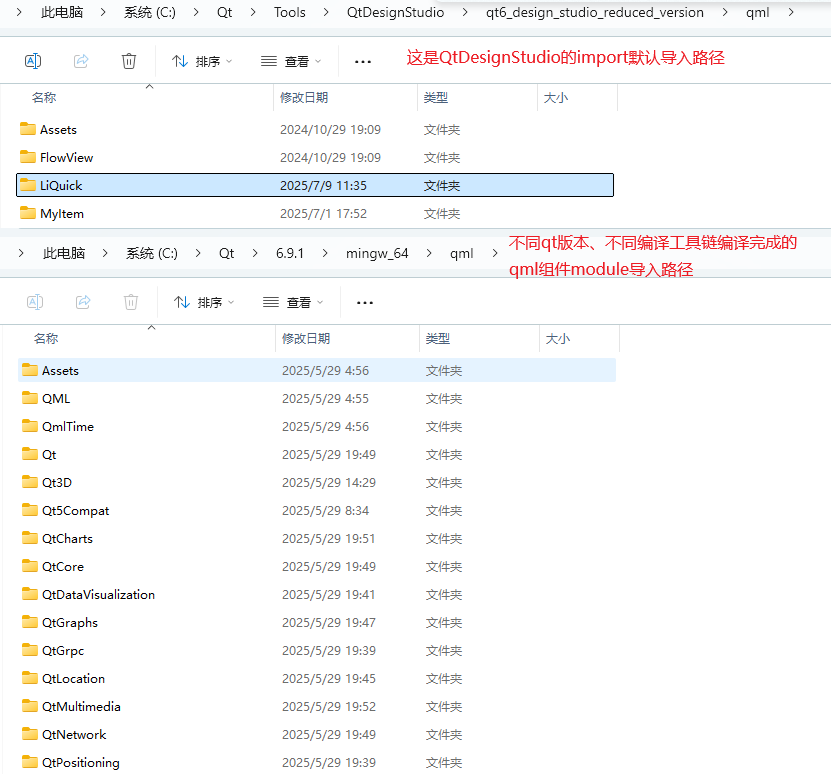The width and height of the screenshot is (831, 774).
Task: Select the QtMultimedia folder icon
Action: point(30,706)
